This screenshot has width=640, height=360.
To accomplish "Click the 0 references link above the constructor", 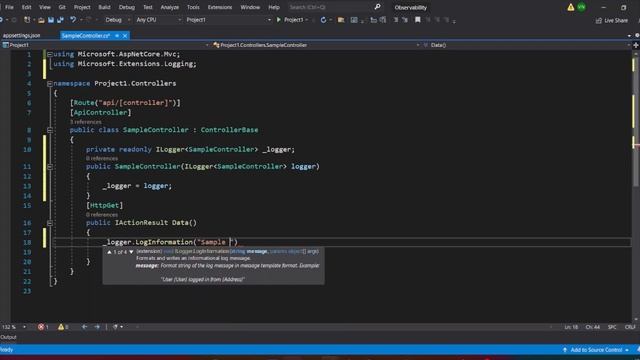I will click(102, 158).
